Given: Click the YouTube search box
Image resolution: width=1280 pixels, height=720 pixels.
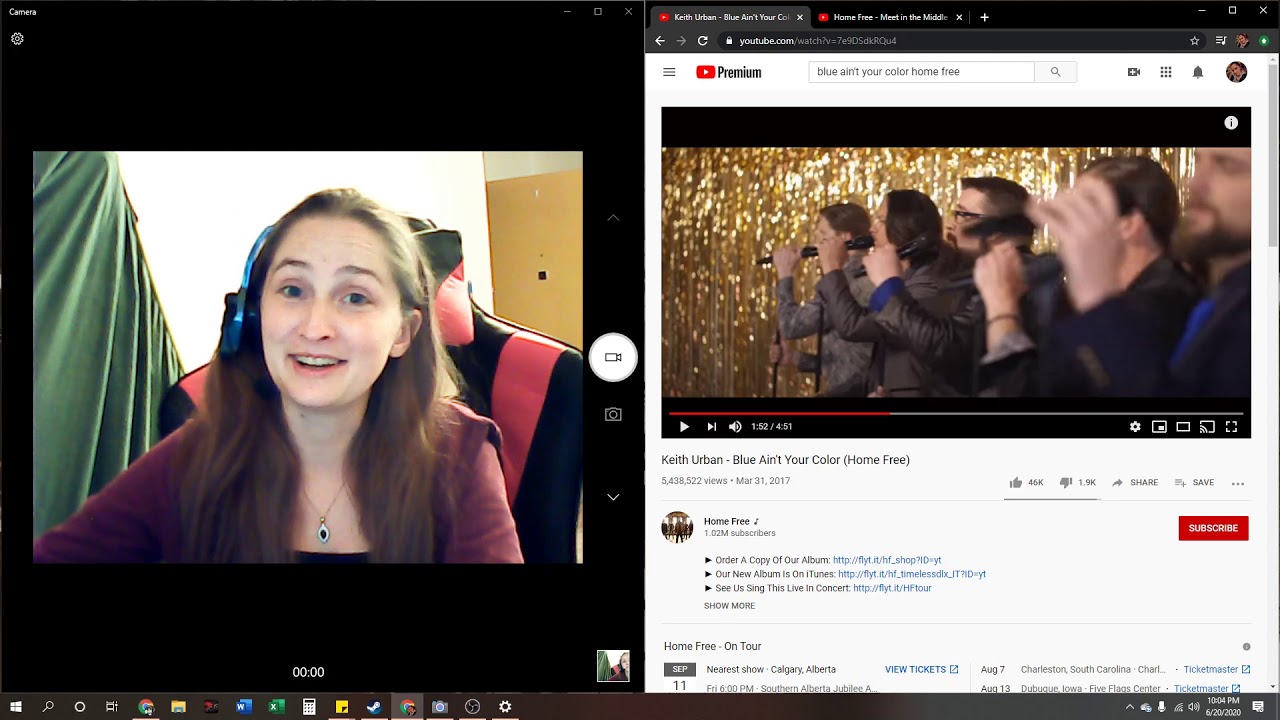Looking at the screenshot, I should click(x=921, y=72).
